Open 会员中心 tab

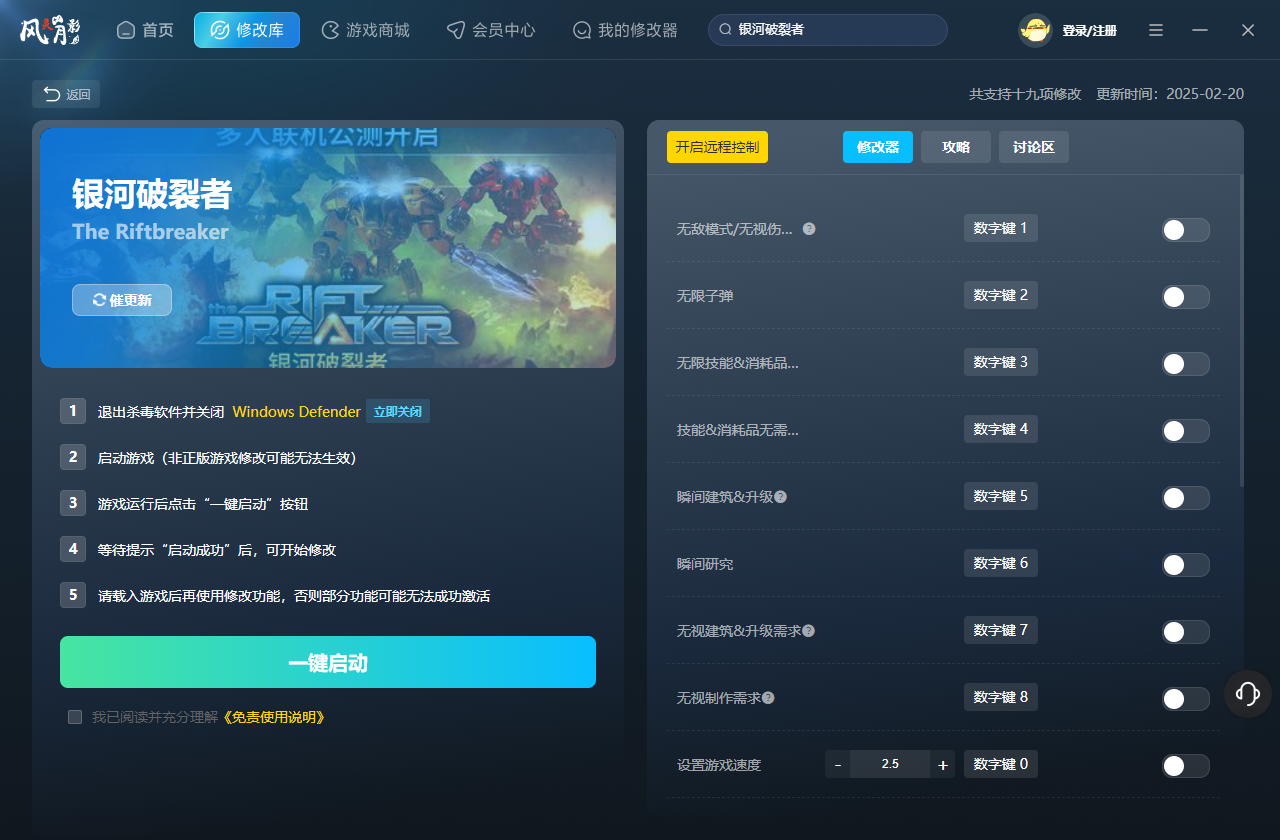(491, 30)
